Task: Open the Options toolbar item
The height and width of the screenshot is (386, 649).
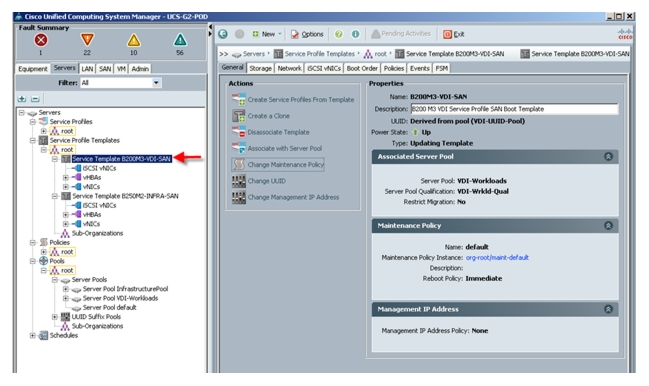Action: [307, 34]
